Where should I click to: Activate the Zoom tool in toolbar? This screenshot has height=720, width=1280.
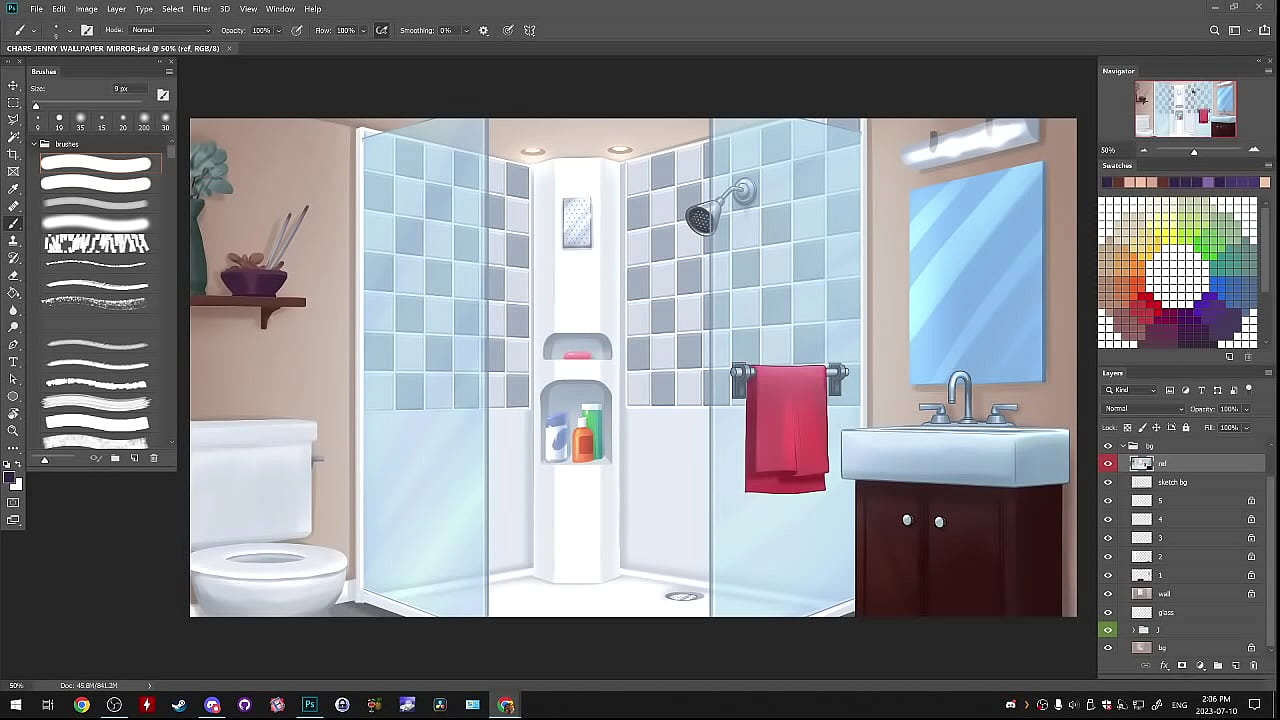point(13,431)
